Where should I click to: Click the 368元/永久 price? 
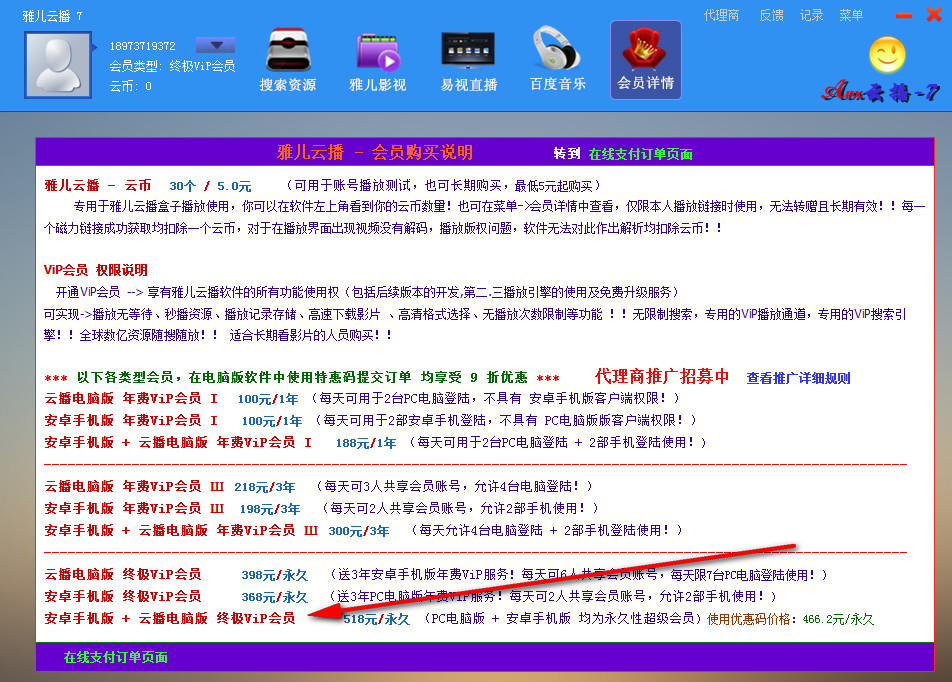[x=274, y=597]
